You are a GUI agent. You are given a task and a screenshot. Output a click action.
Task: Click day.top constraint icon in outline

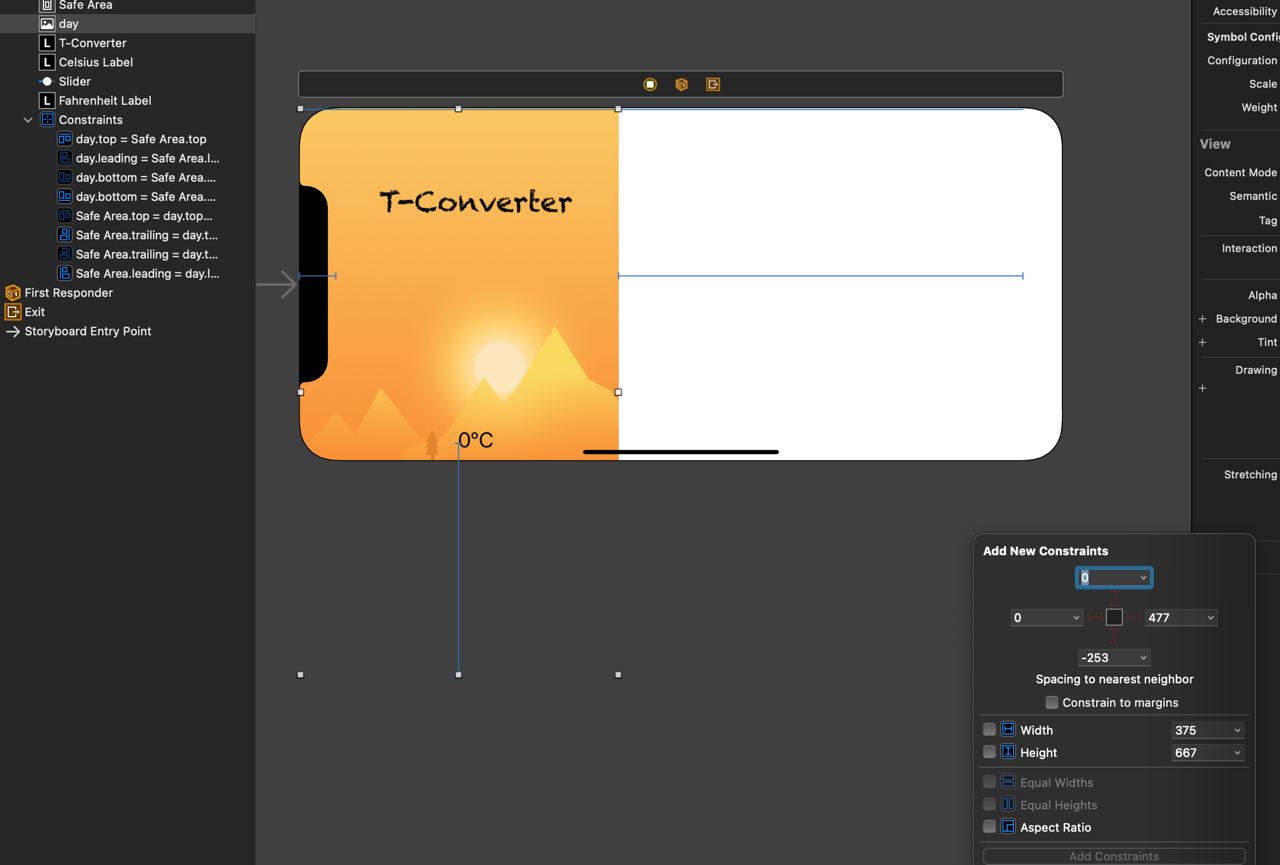tap(65, 139)
